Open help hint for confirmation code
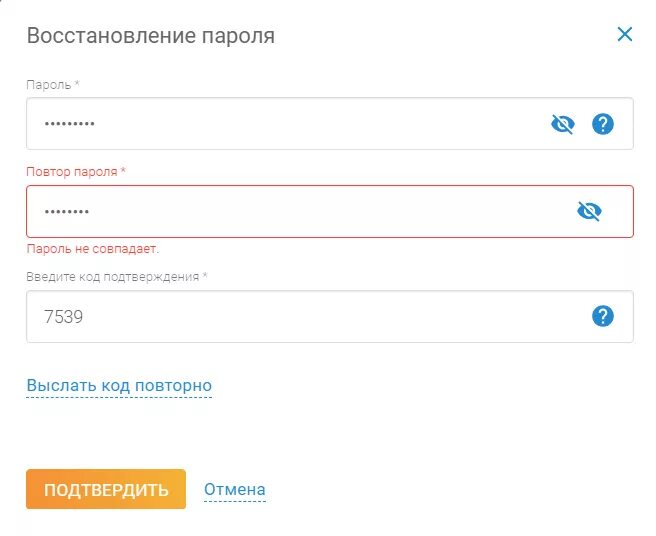Screen dimensions: 656x536 click(x=602, y=316)
